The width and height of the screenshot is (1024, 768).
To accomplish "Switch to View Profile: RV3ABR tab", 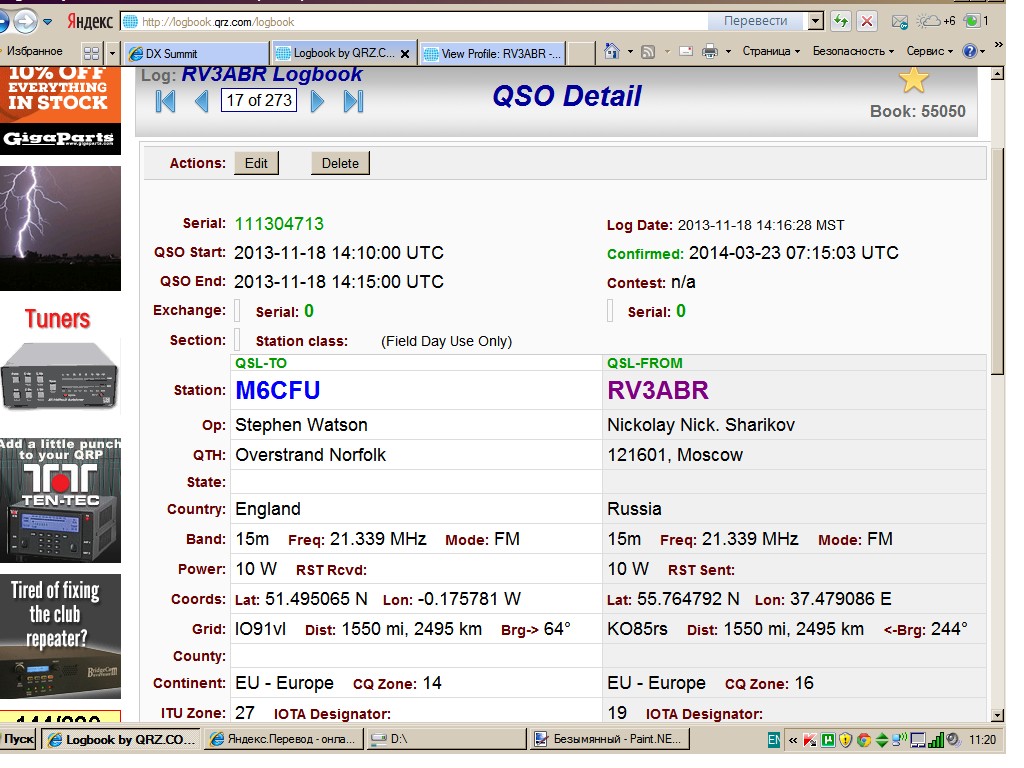I will point(492,53).
